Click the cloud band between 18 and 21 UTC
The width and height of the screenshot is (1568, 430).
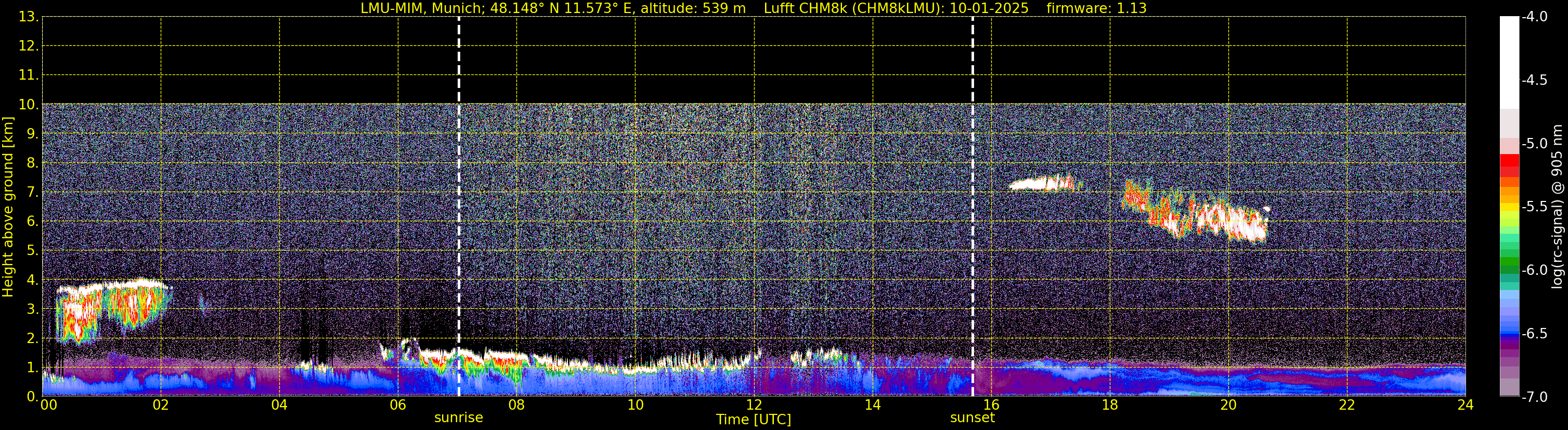tap(1196, 211)
